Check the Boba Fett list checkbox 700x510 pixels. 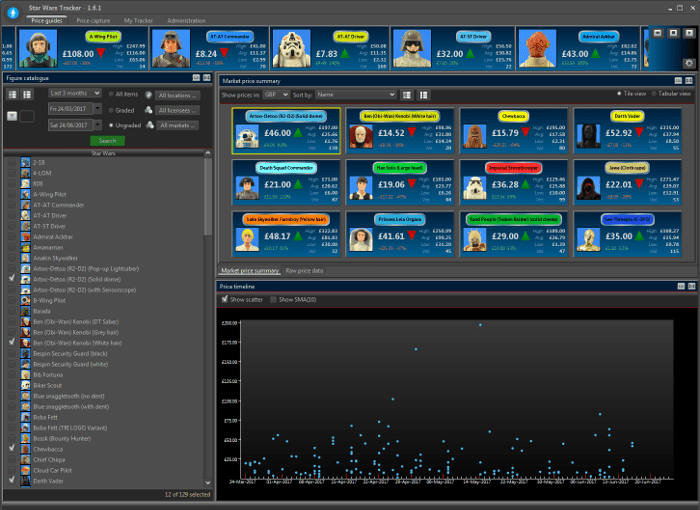[12, 417]
